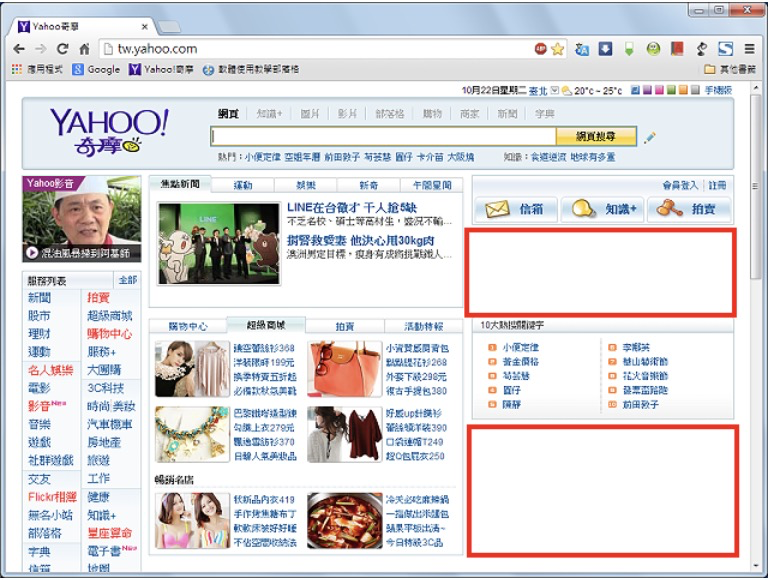
Task: Select the 知識+ search category tab
Action: click(x=269, y=114)
